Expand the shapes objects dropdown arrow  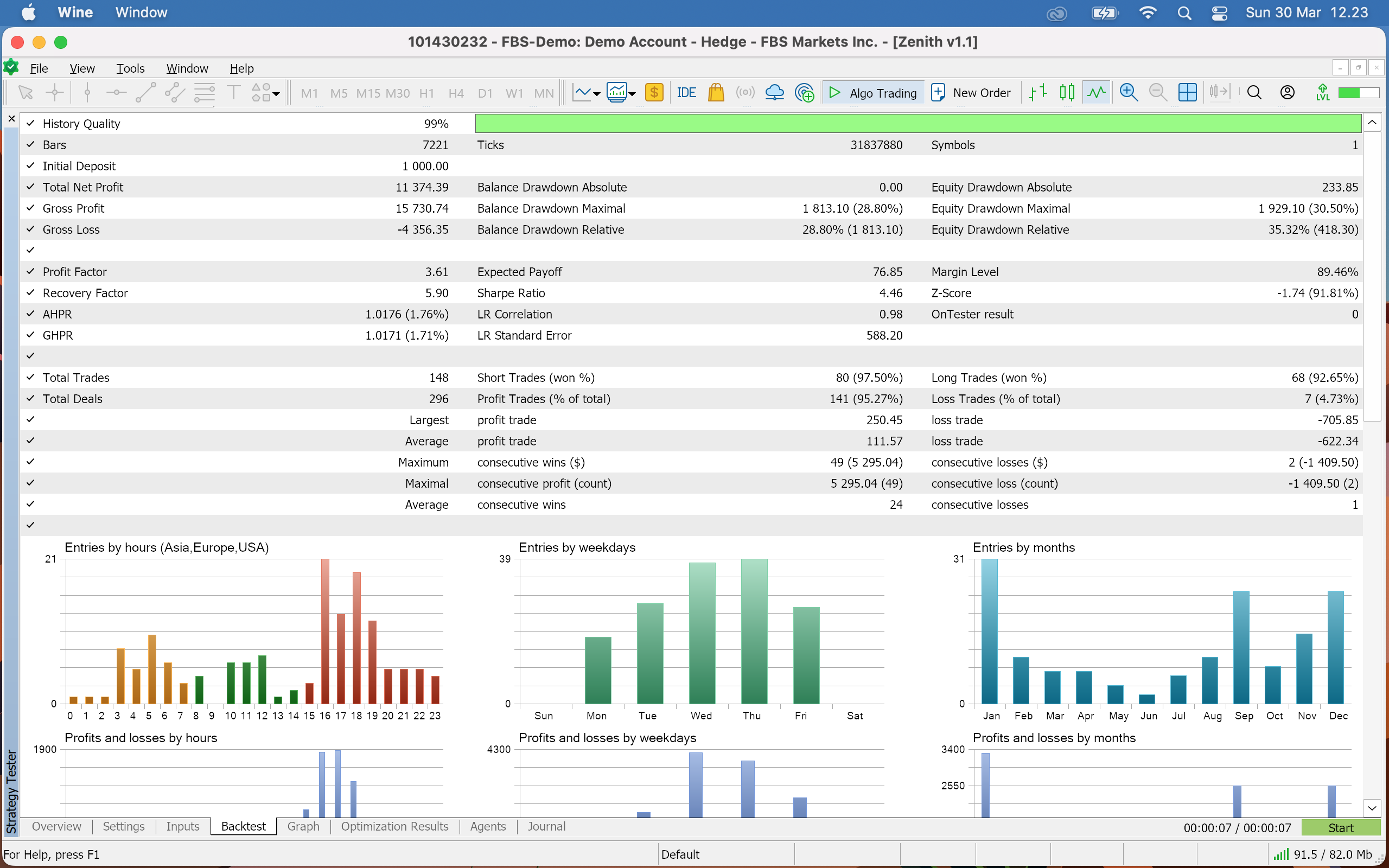pos(277,94)
